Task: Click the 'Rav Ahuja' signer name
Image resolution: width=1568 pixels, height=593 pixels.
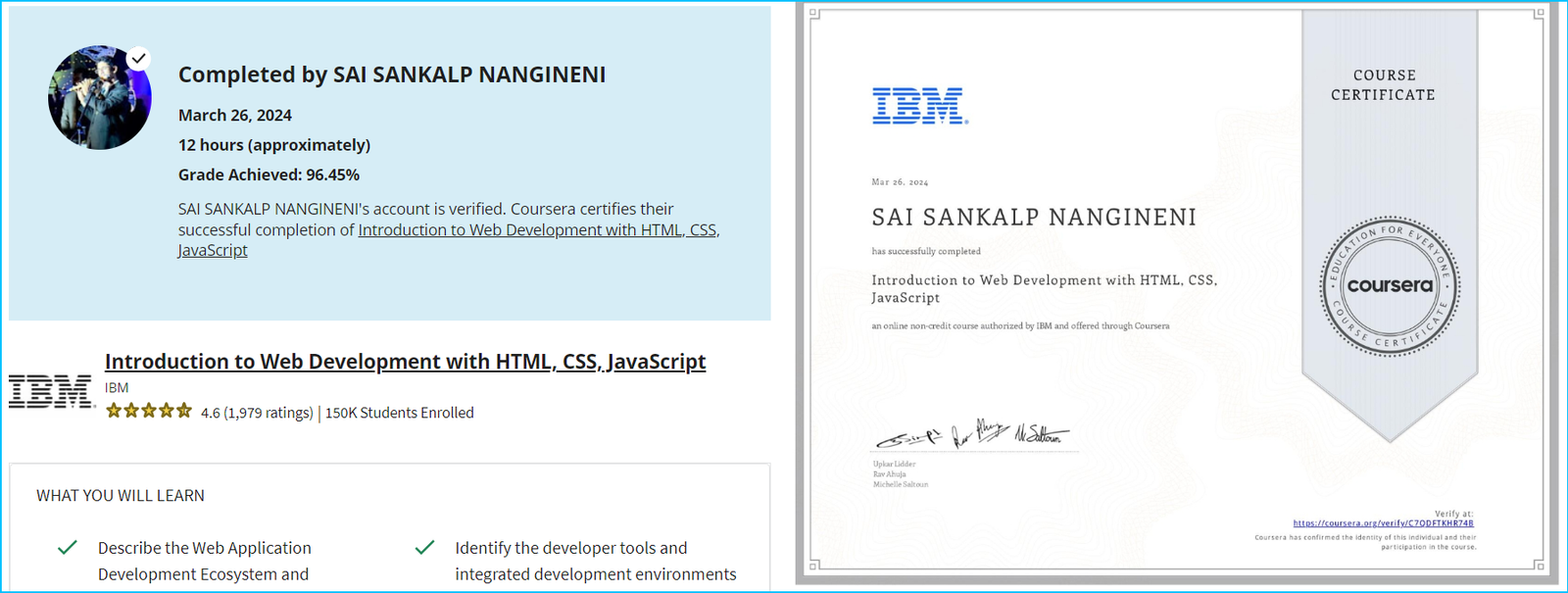Action: (889, 473)
